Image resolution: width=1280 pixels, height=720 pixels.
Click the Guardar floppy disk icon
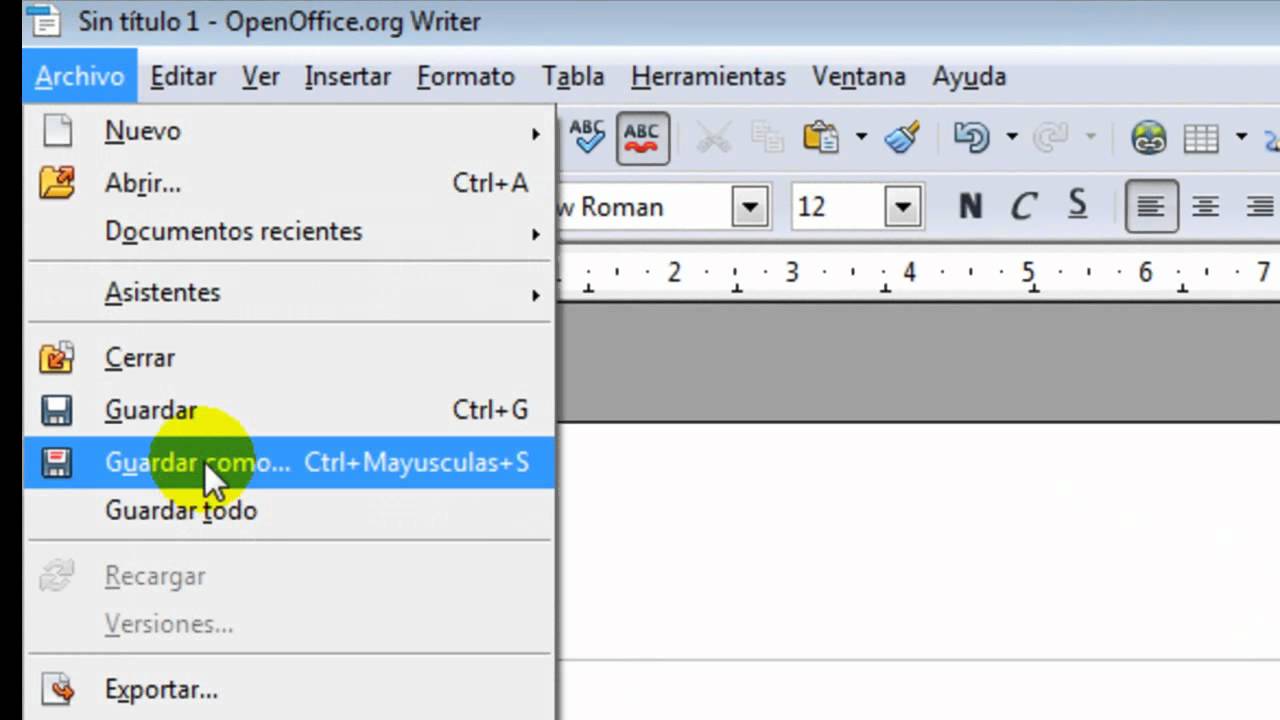[56, 410]
